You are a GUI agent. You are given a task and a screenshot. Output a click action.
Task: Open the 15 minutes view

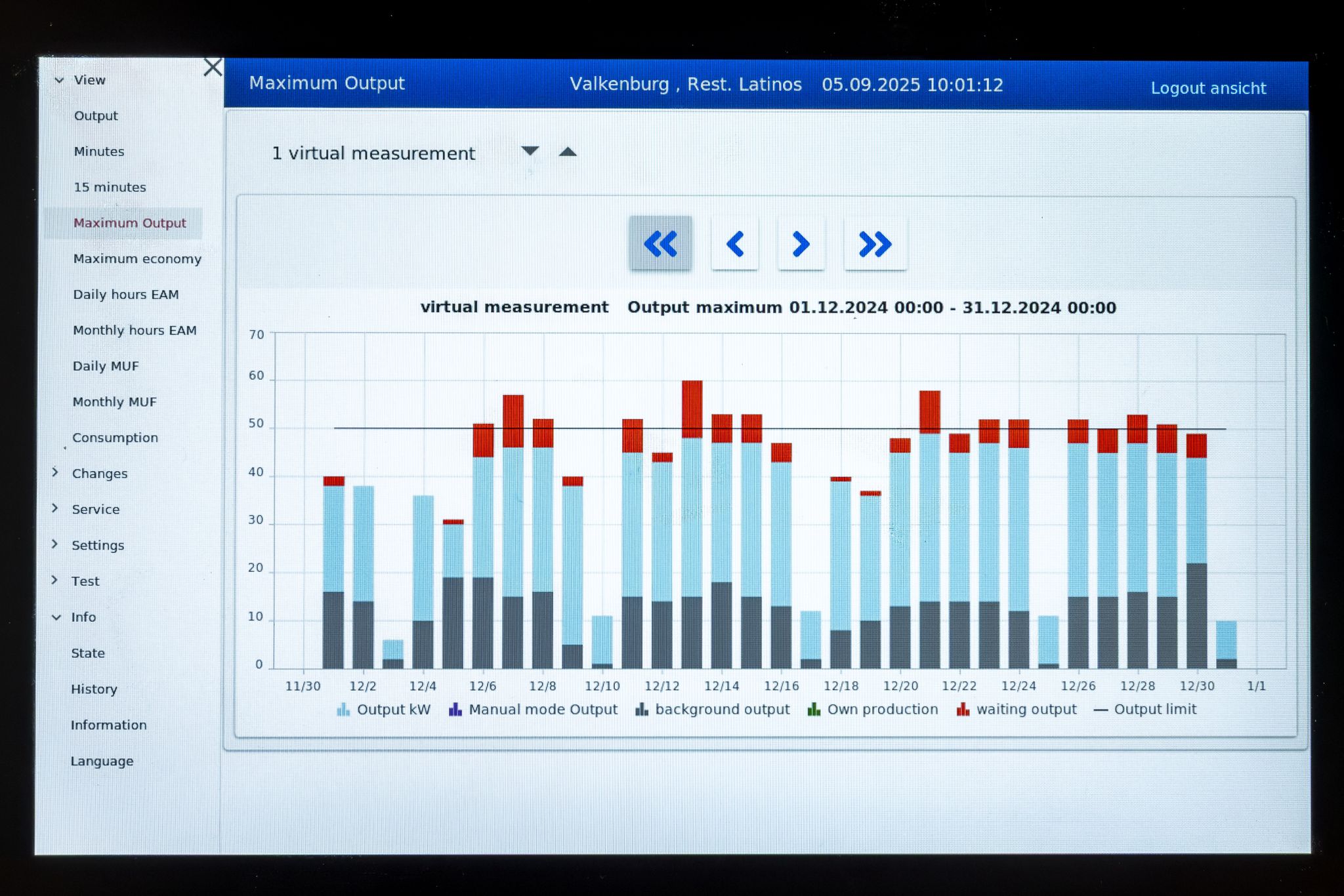click(x=110, y=187)
